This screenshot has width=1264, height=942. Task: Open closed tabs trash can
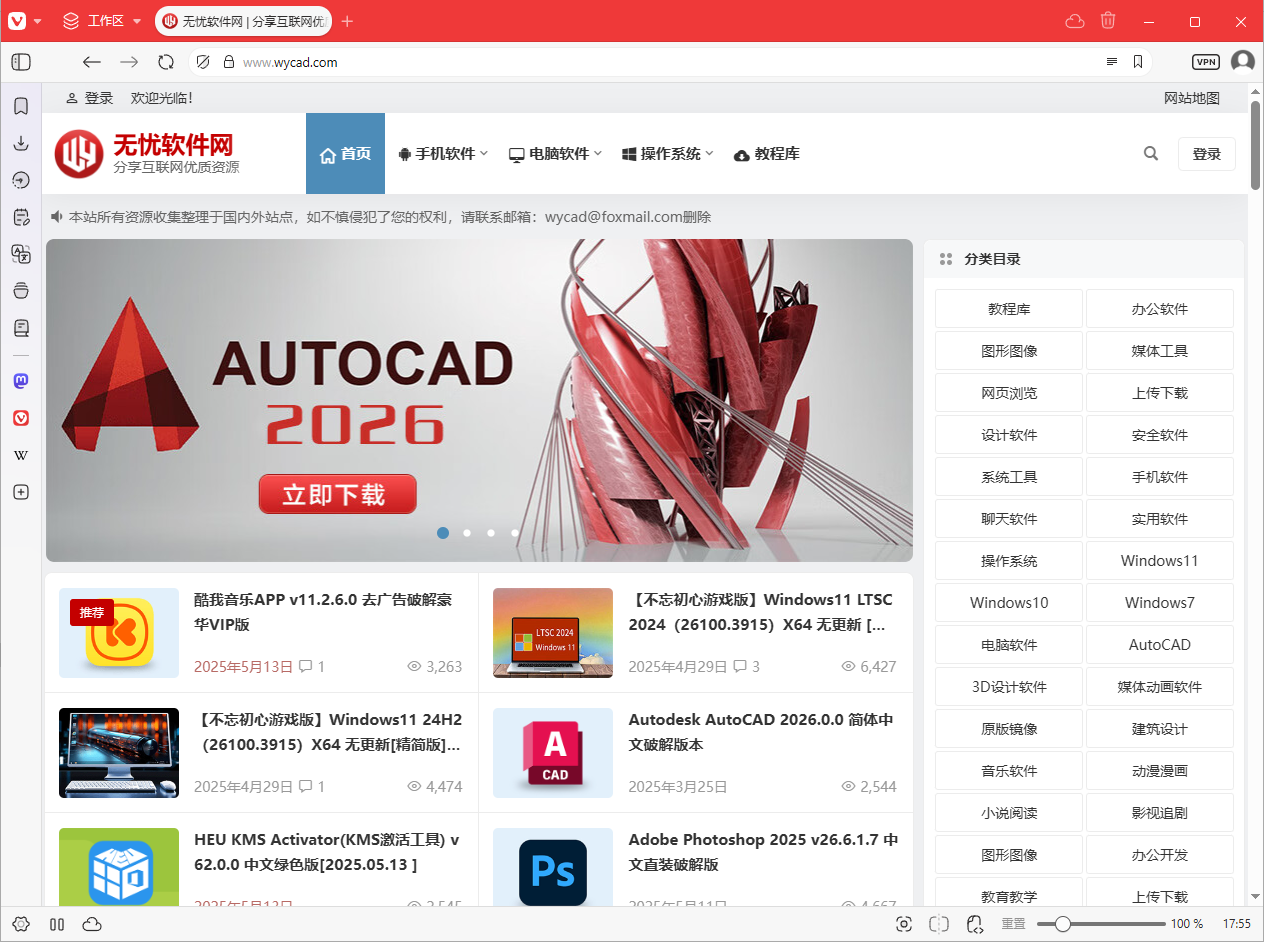1108,21
